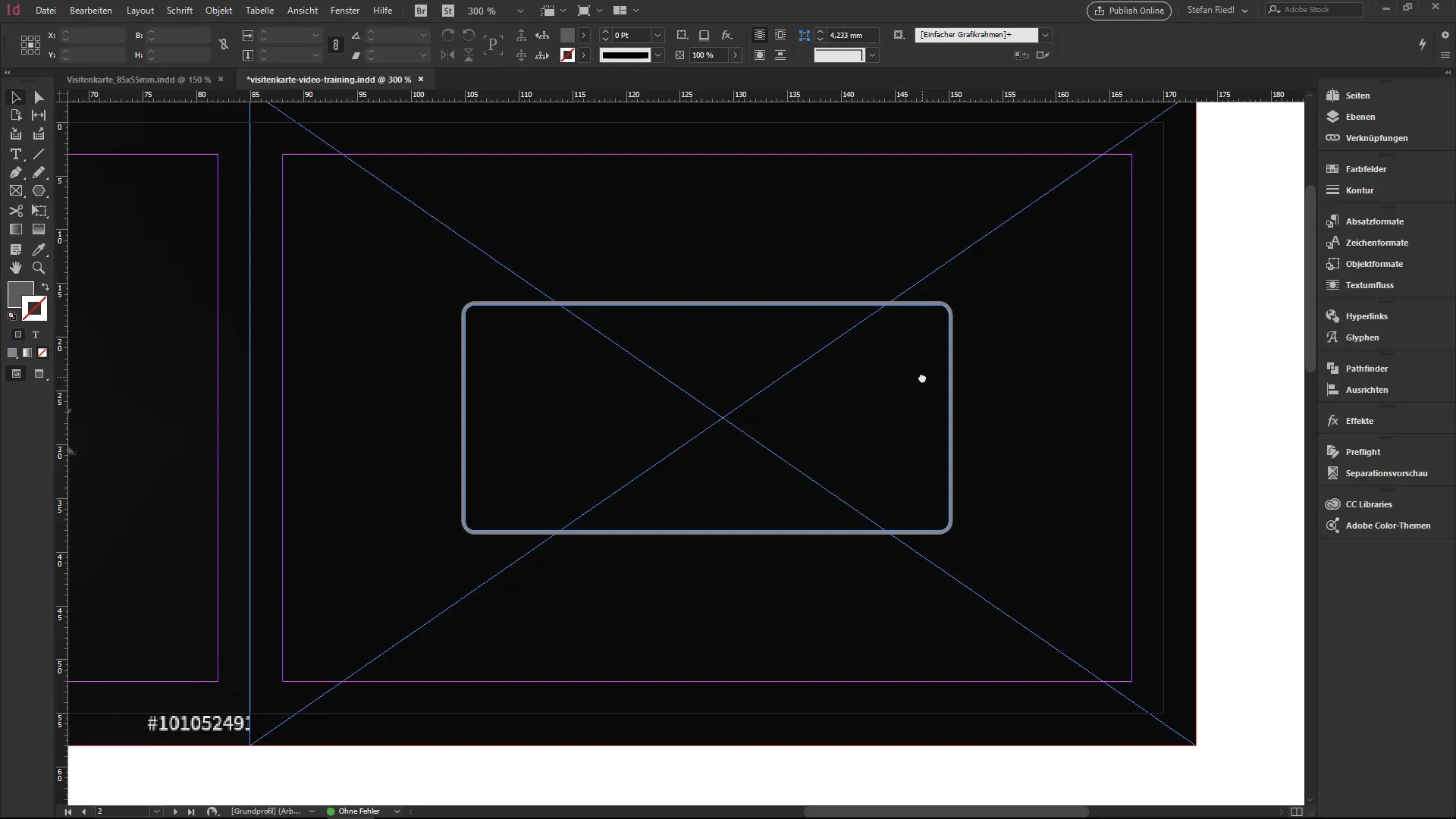The image size is (1456, 819).
Task: Enable Apply None mode button
Action: click(42, 353)
